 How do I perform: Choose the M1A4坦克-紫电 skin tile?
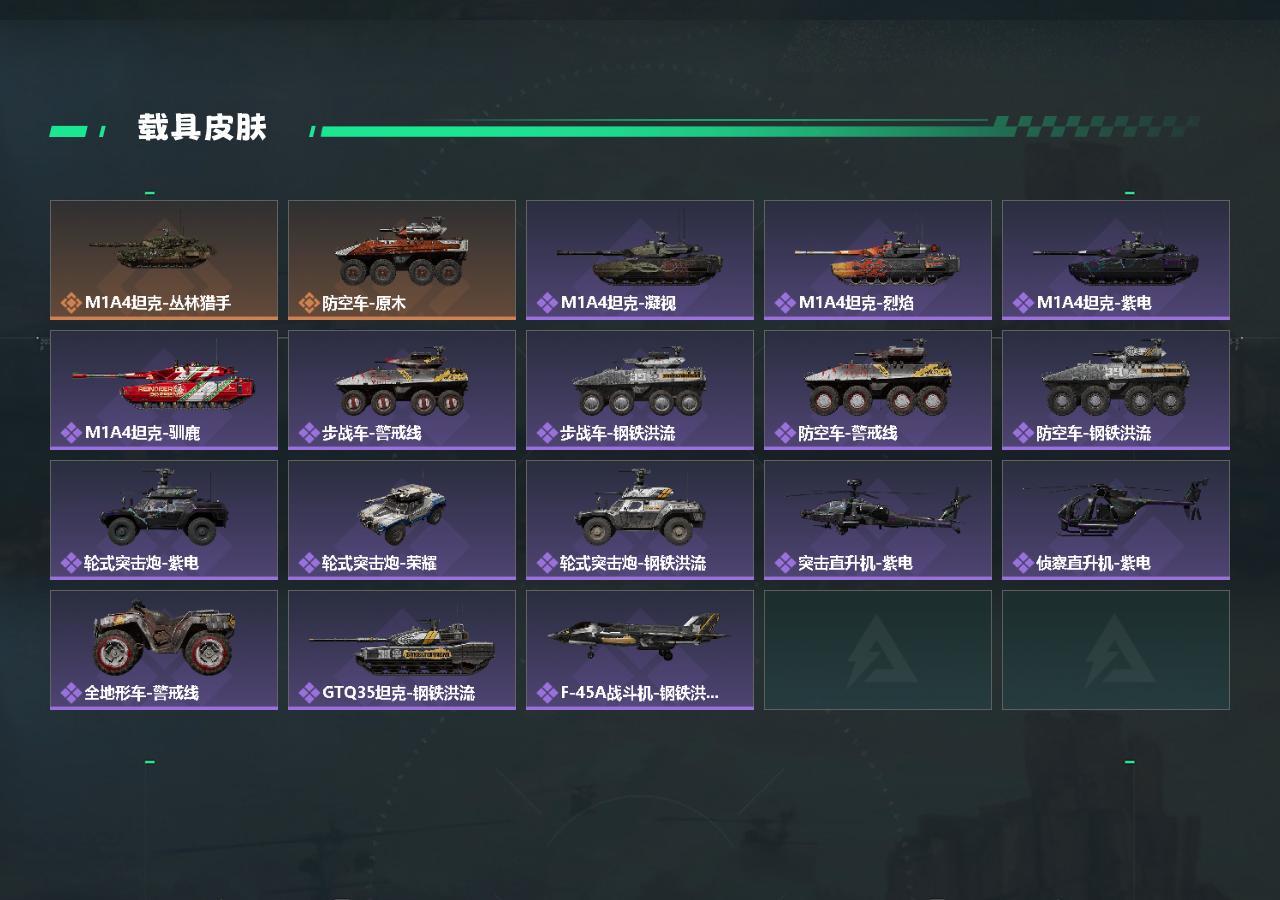point(1116,260)
